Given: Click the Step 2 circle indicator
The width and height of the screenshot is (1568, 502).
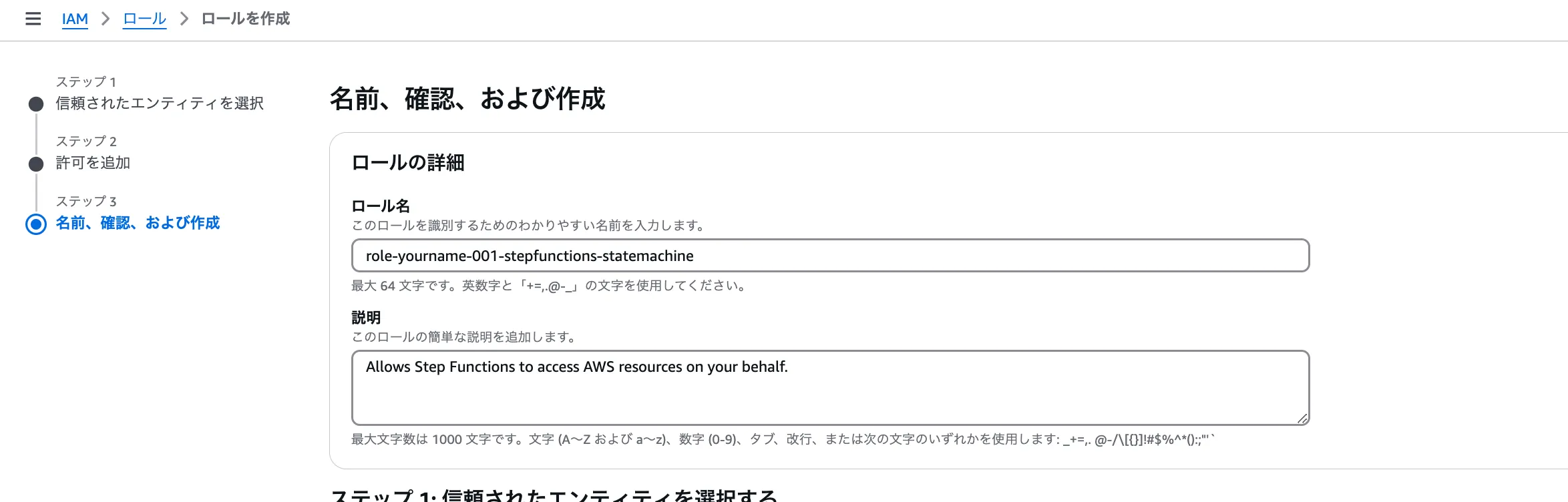Looking at the screenshot, I should tap(36, 164).
